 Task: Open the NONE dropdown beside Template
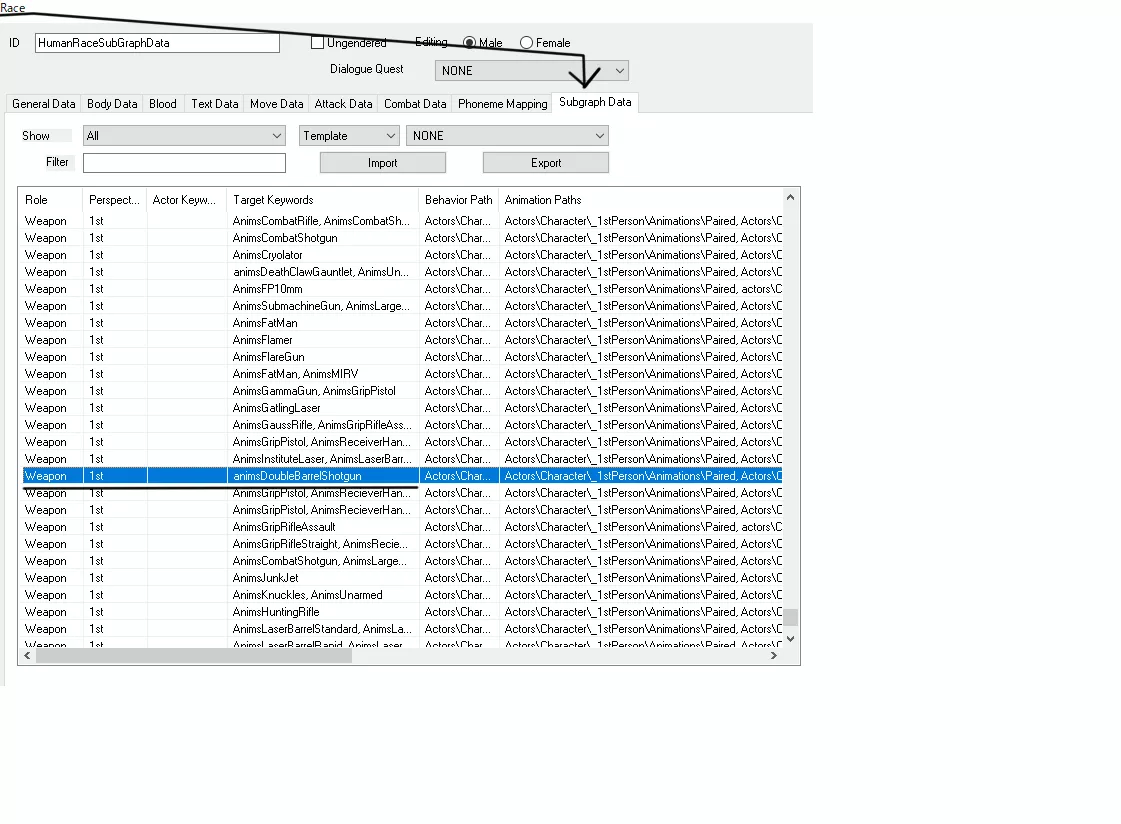point(508,136)
